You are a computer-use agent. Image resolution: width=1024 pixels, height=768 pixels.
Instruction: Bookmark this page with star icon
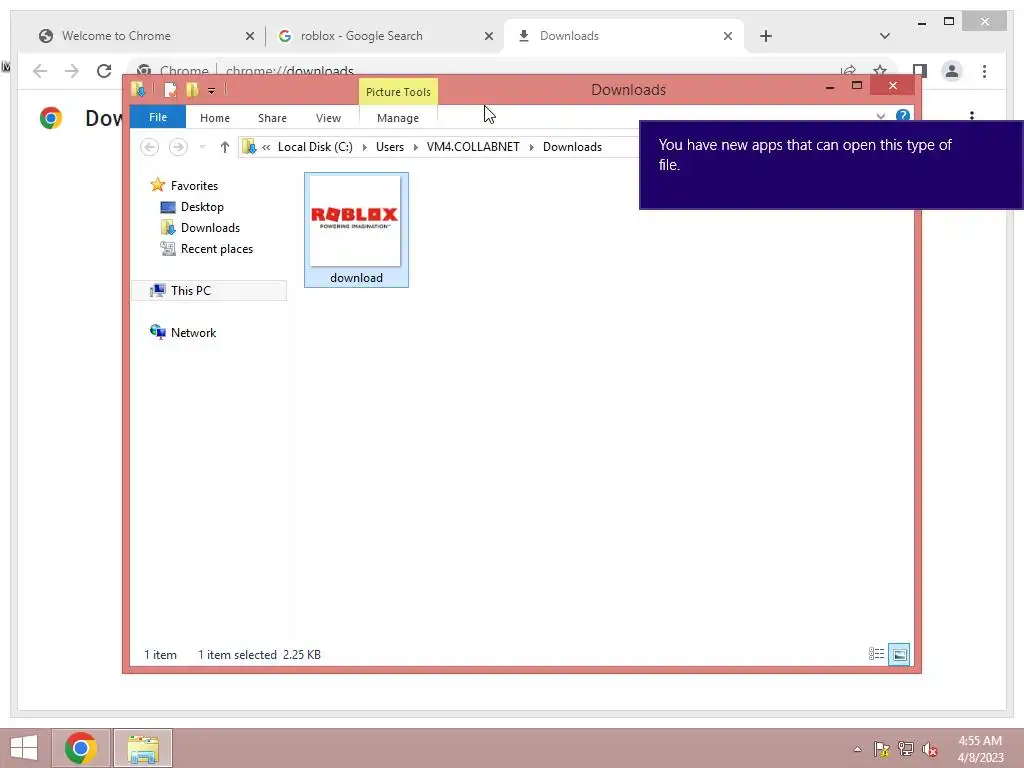(x=880, y=71)
